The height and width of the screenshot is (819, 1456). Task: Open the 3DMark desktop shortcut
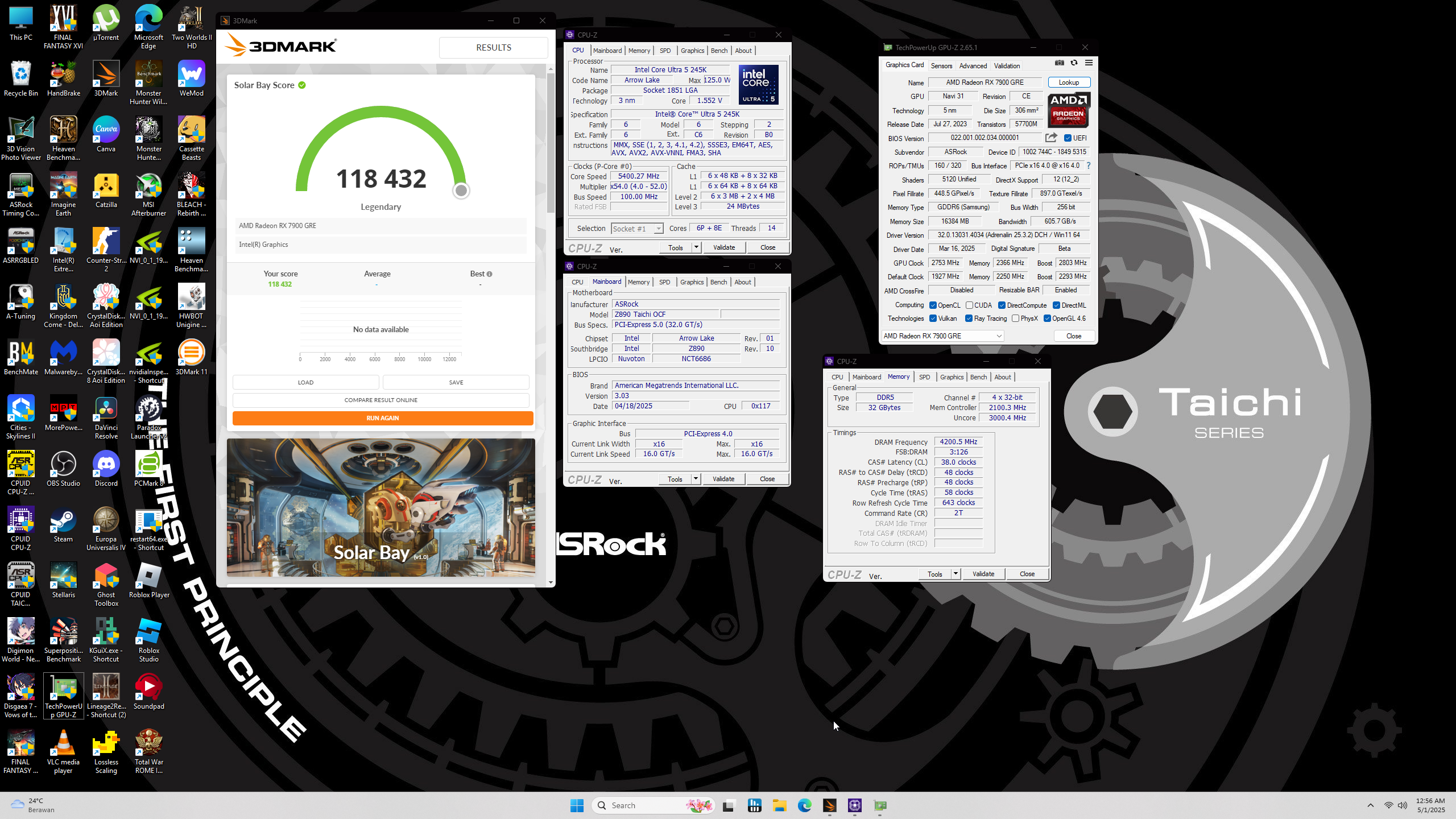click(106, 79)
